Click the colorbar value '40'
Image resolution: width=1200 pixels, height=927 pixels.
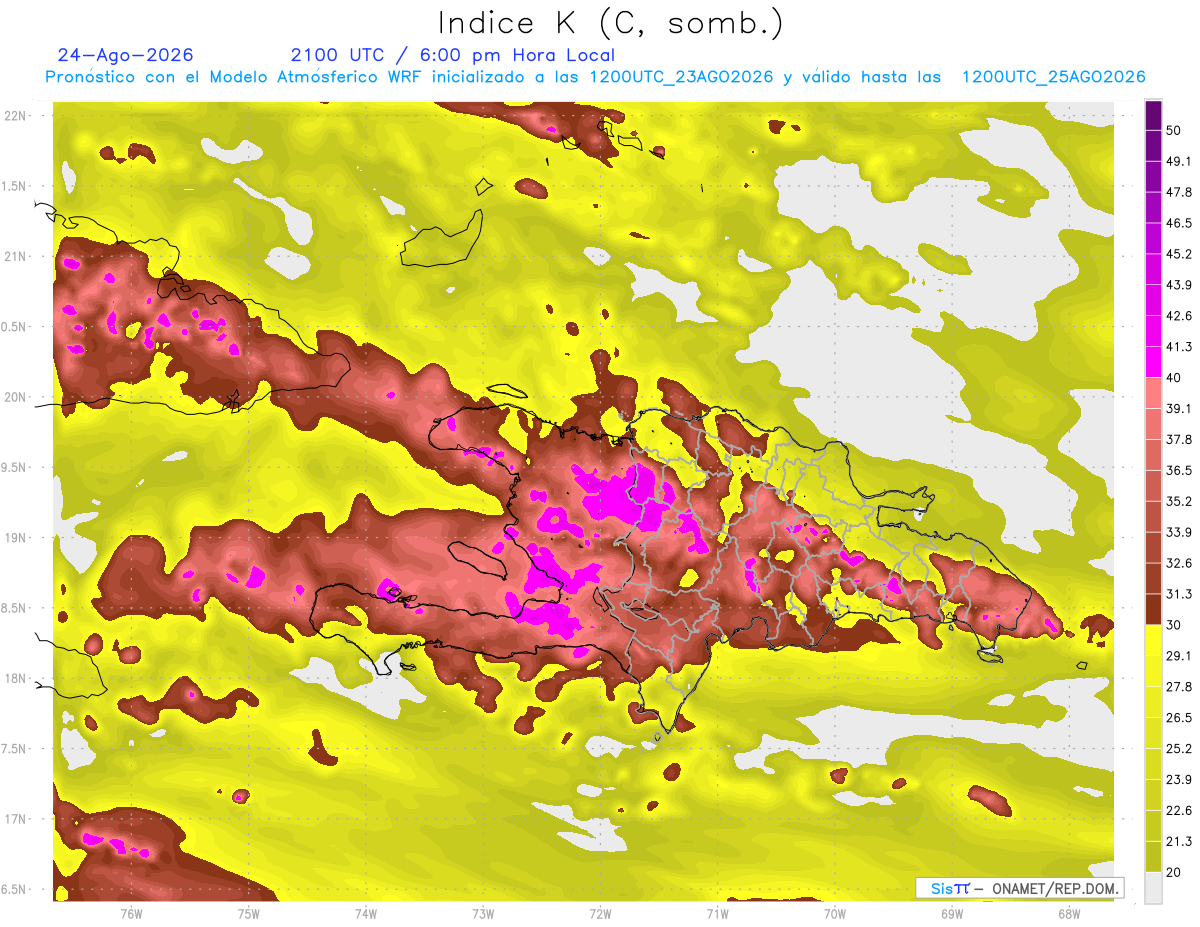pos(1173,378)
